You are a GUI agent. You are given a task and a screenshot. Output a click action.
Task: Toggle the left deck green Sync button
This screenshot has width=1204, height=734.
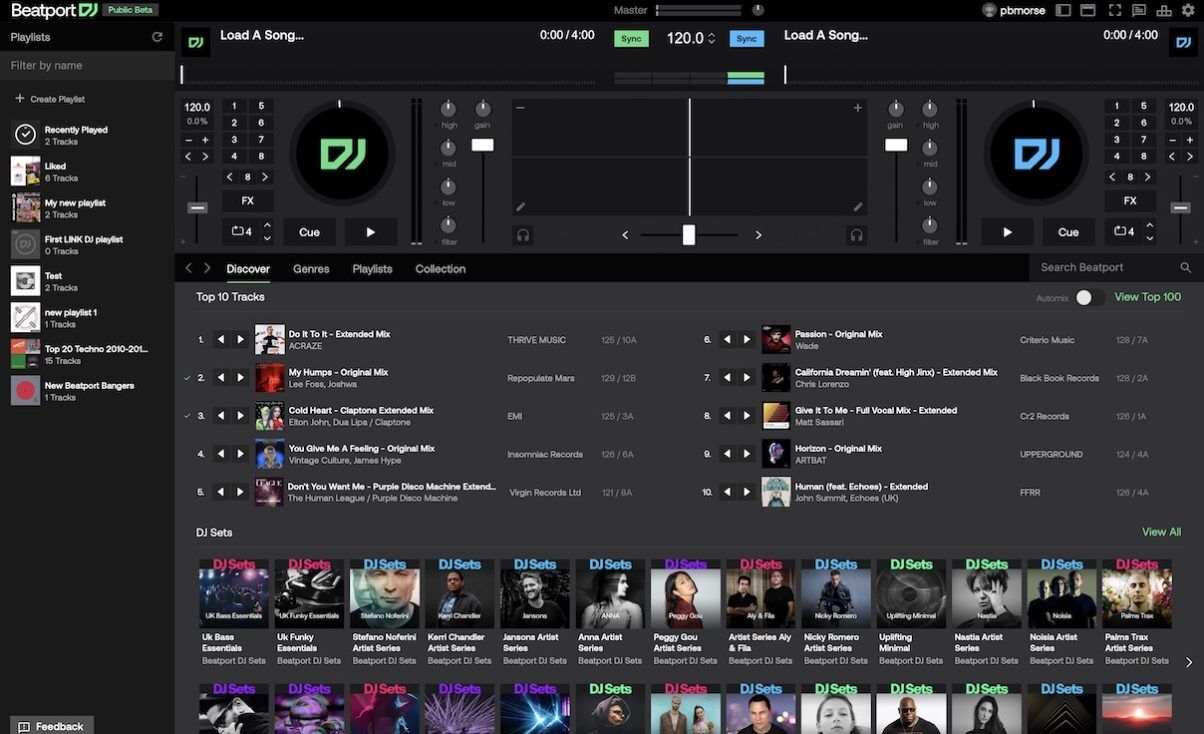[x=631, y=38]
